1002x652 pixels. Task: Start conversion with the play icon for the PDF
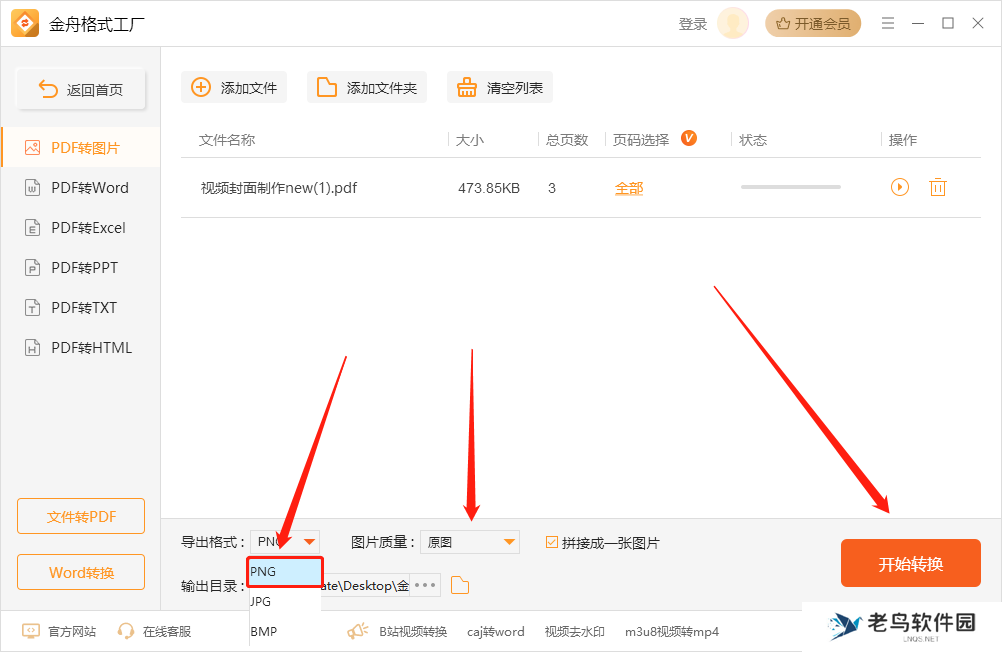[x=899, y=187]
